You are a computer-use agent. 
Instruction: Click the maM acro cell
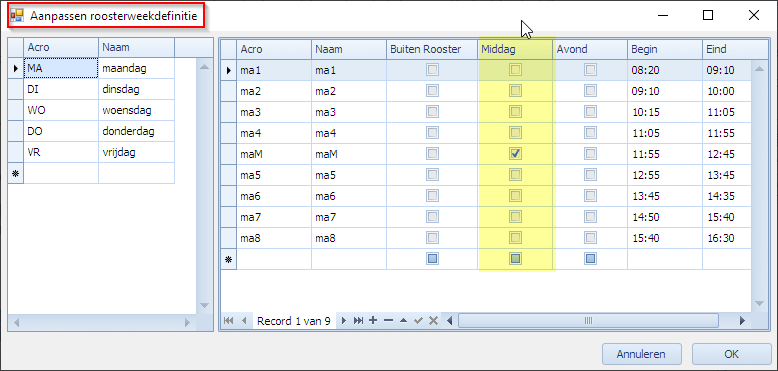274,154
